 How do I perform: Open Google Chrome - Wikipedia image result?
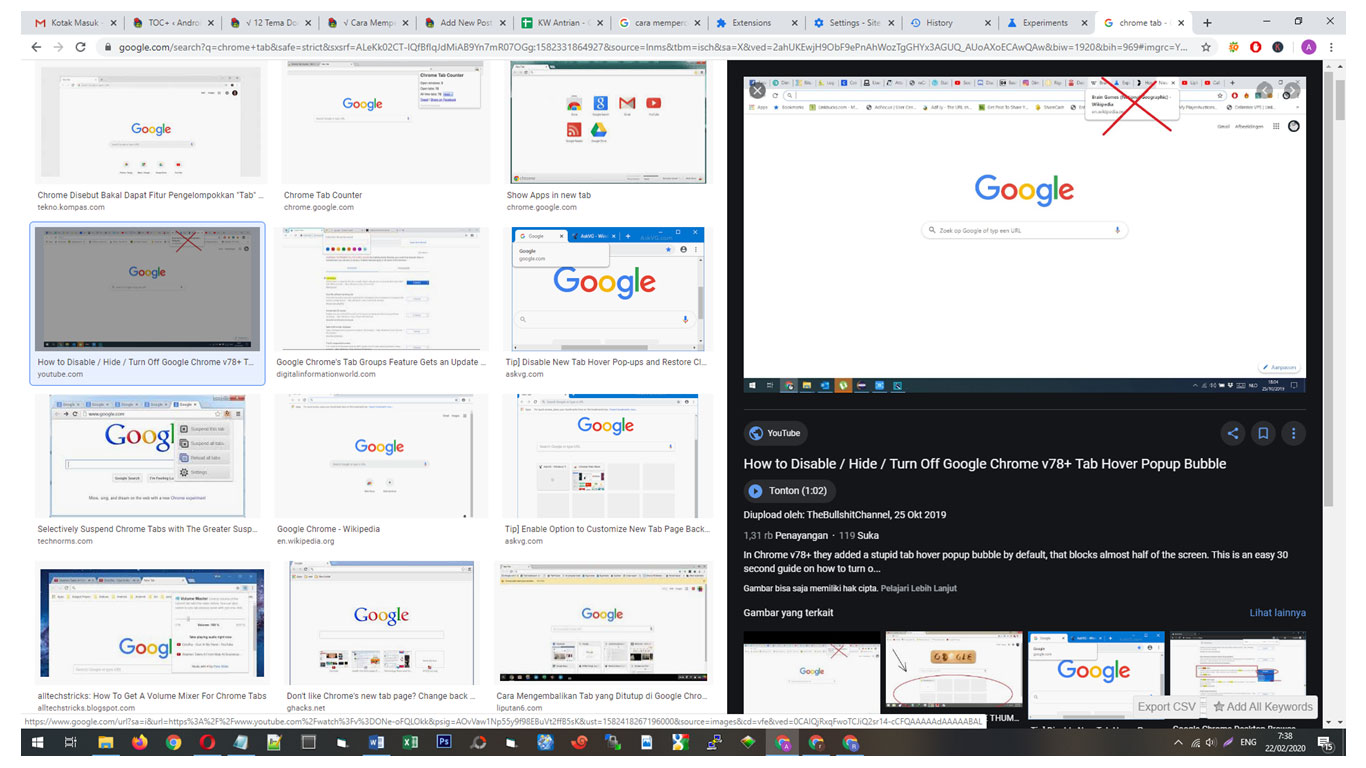pos(381,456)
